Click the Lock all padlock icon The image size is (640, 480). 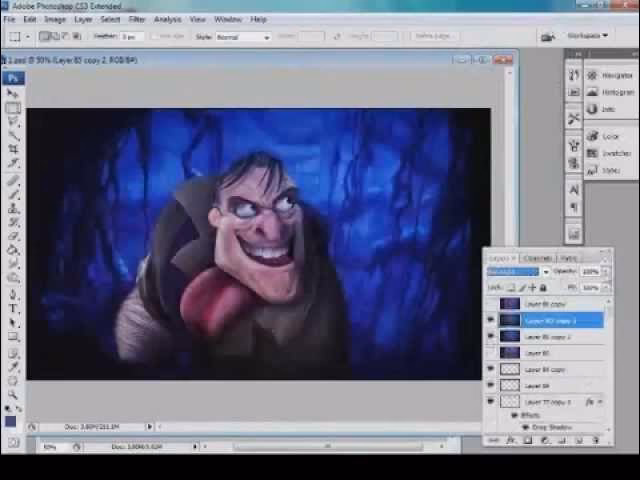543,288
